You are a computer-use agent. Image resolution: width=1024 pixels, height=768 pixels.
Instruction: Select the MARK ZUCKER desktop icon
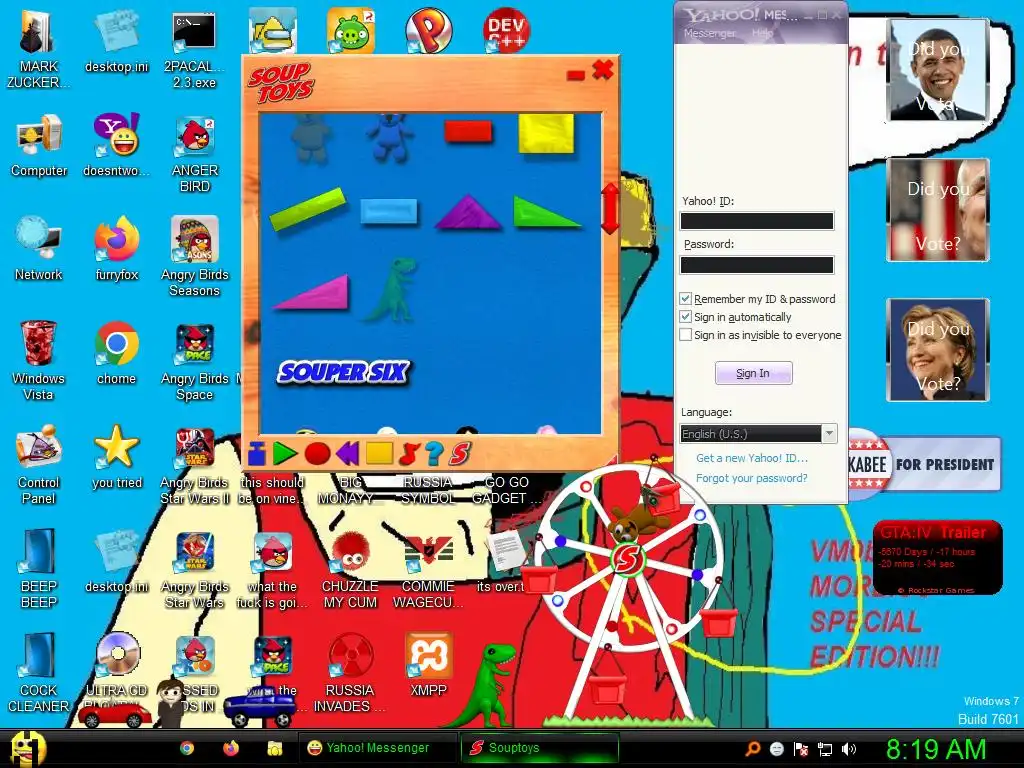[x=39, y=49]
